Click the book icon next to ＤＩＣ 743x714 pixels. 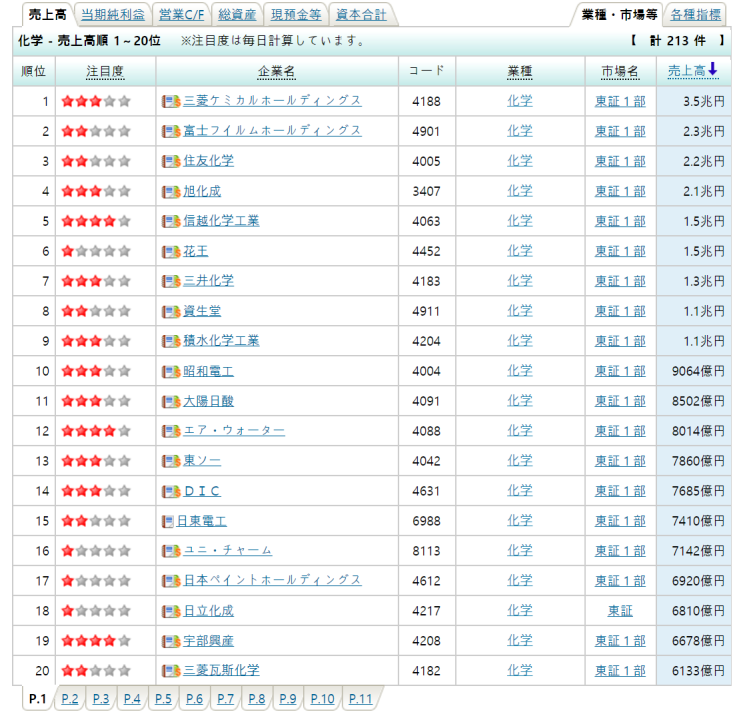(x=171, y=491)
